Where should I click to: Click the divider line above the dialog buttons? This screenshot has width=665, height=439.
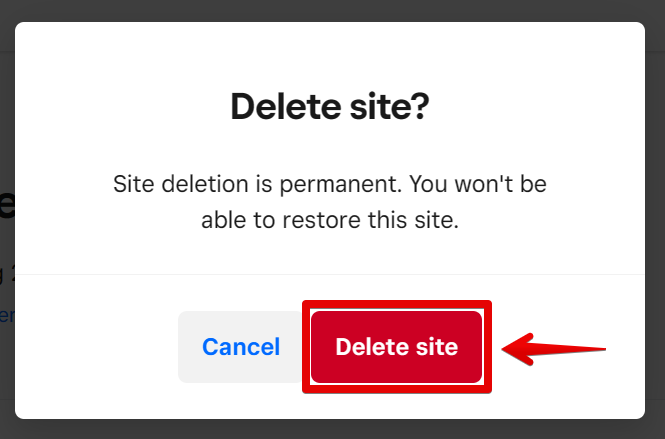330,274
